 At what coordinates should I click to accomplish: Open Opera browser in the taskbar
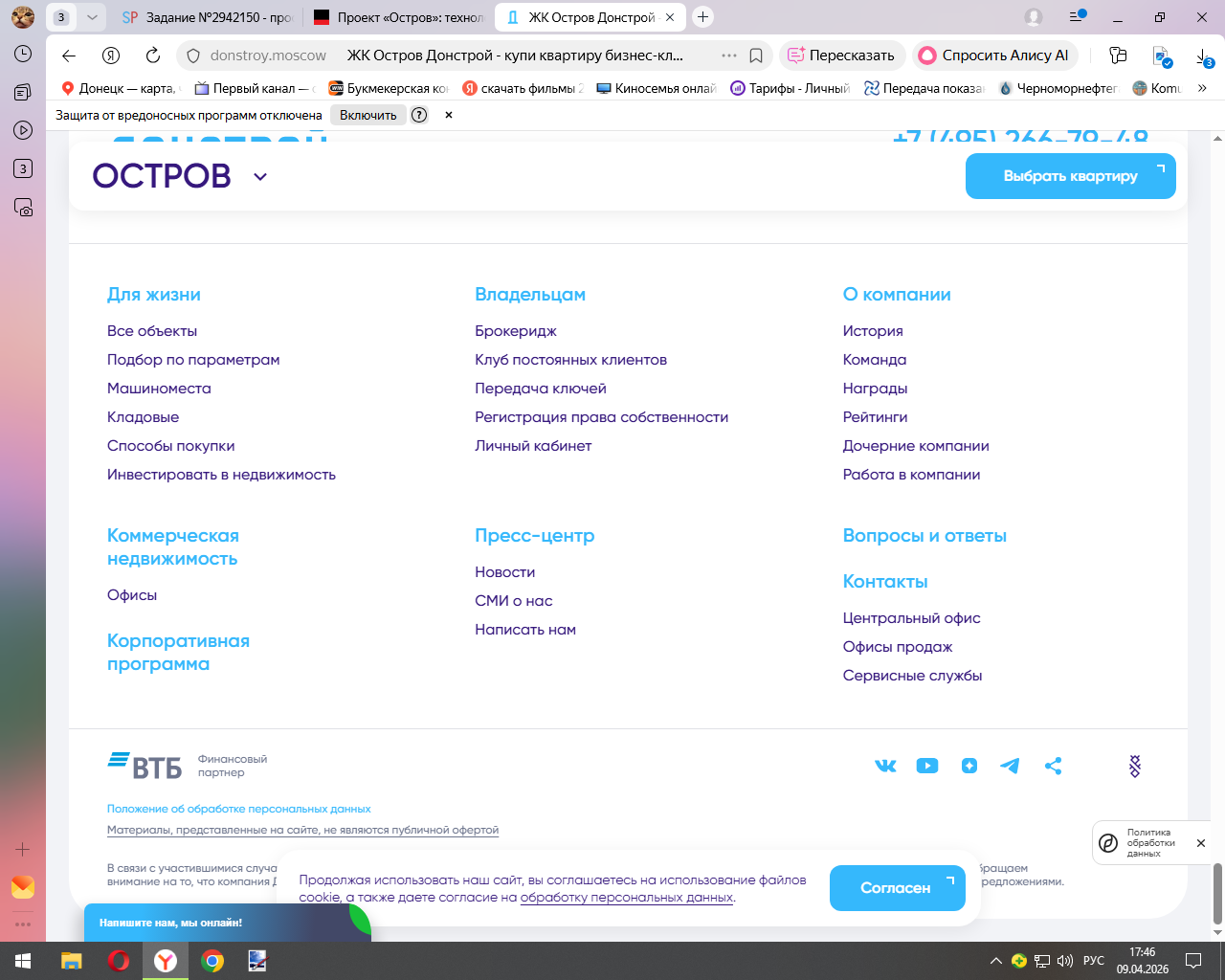point(119,961)
